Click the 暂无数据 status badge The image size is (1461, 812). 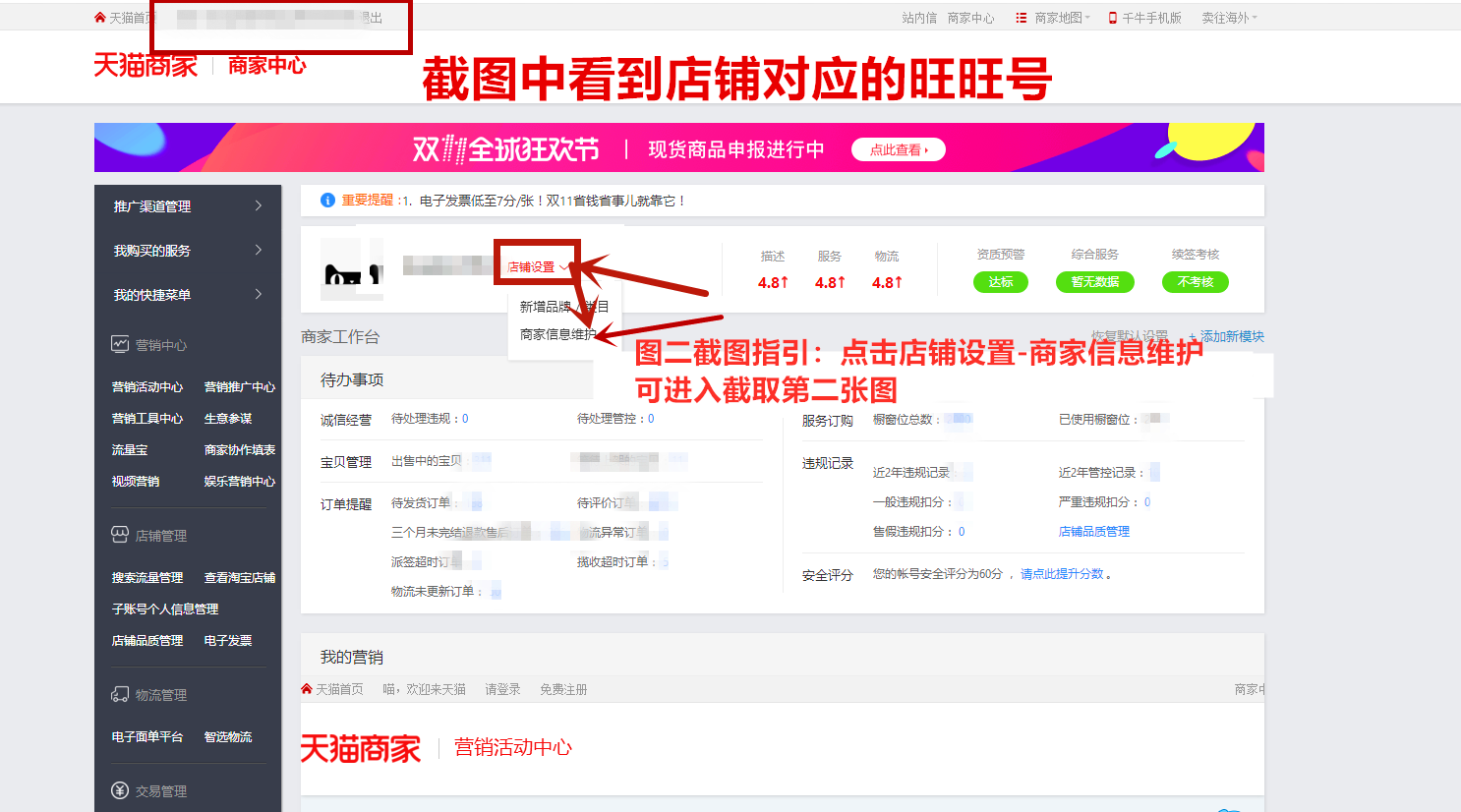click(x=1095, y=282)
